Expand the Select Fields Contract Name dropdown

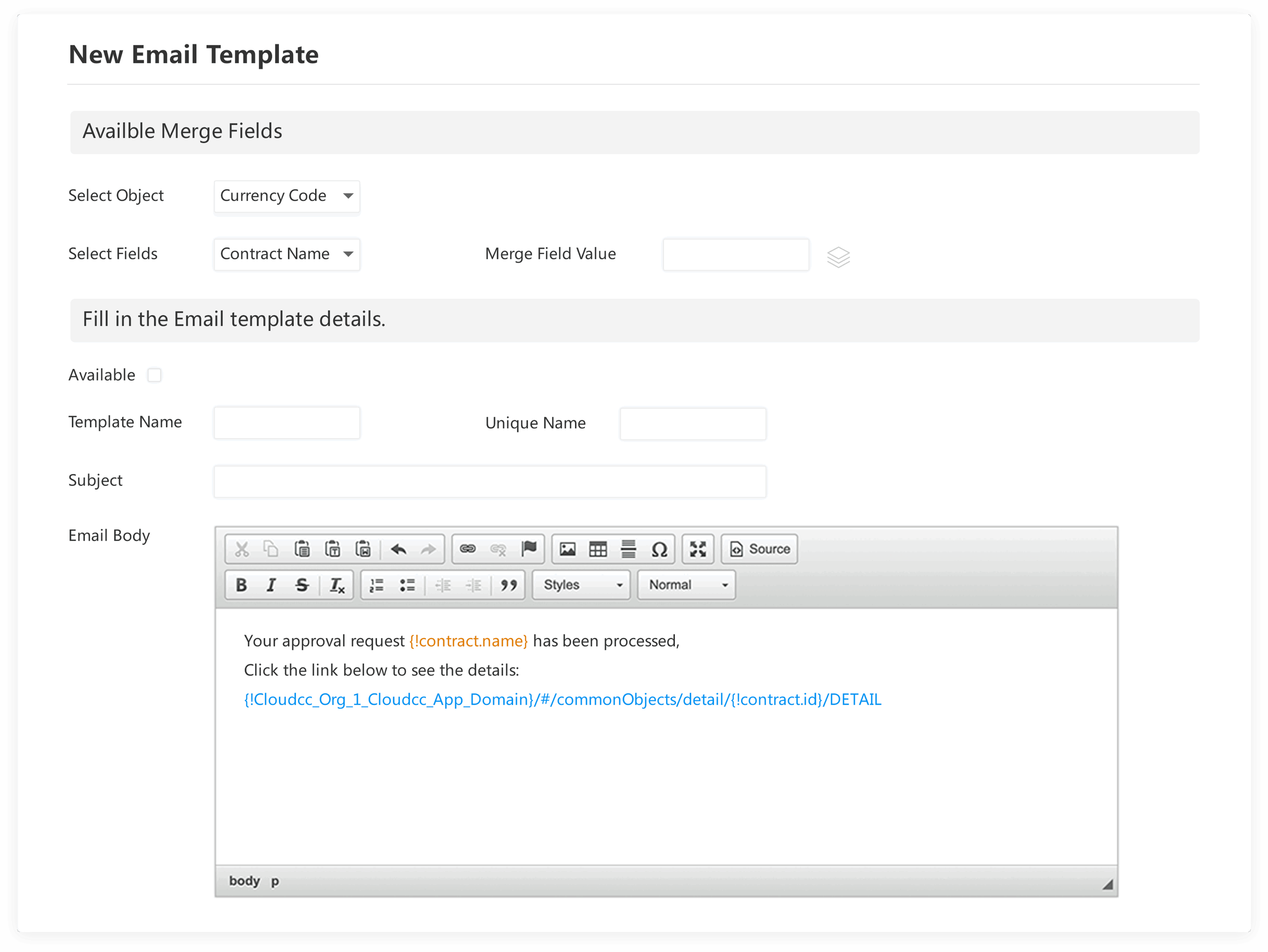pyautogui.click(x=287, y=254)
